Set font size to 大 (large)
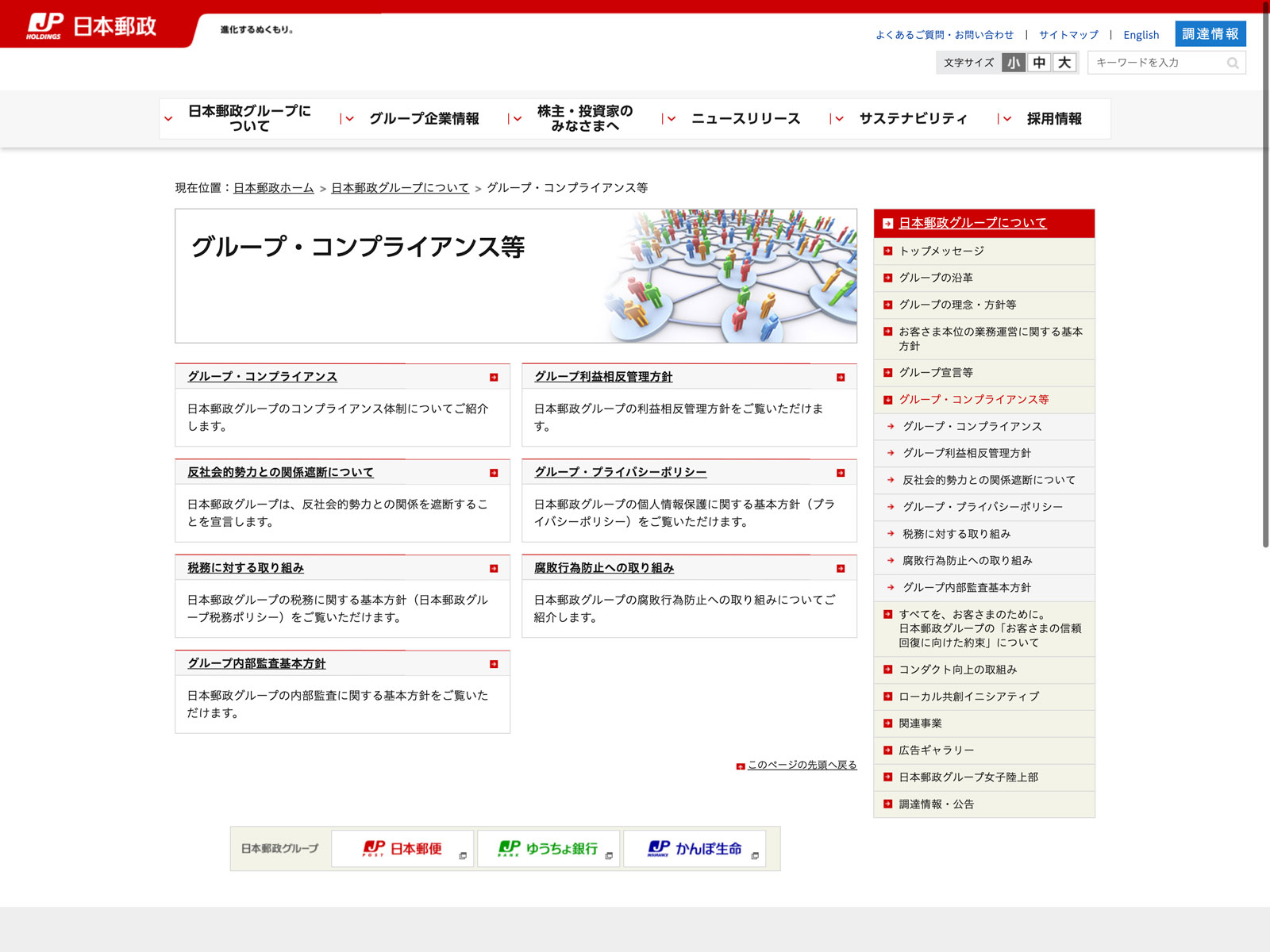1270x952 pixels. point(1064,63)
